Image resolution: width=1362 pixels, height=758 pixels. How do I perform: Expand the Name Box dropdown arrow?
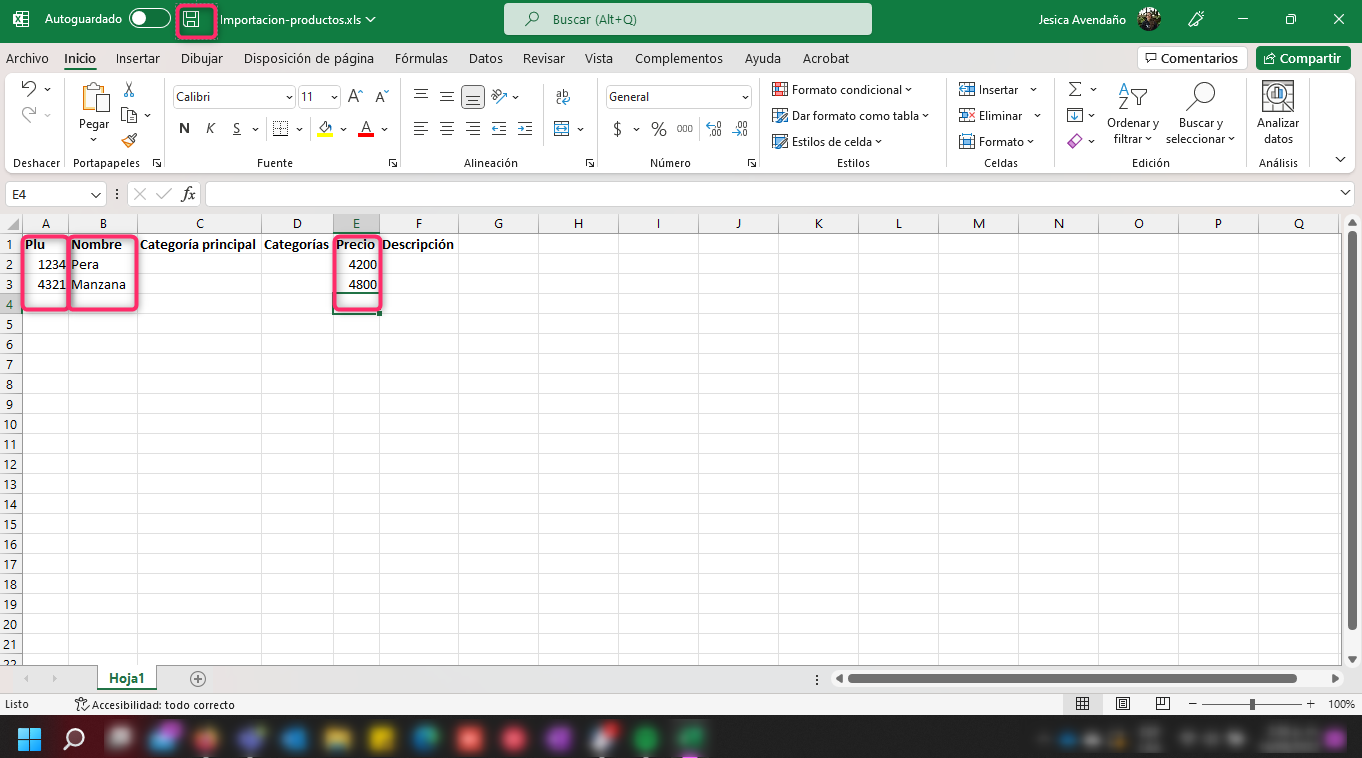point(96,194)
